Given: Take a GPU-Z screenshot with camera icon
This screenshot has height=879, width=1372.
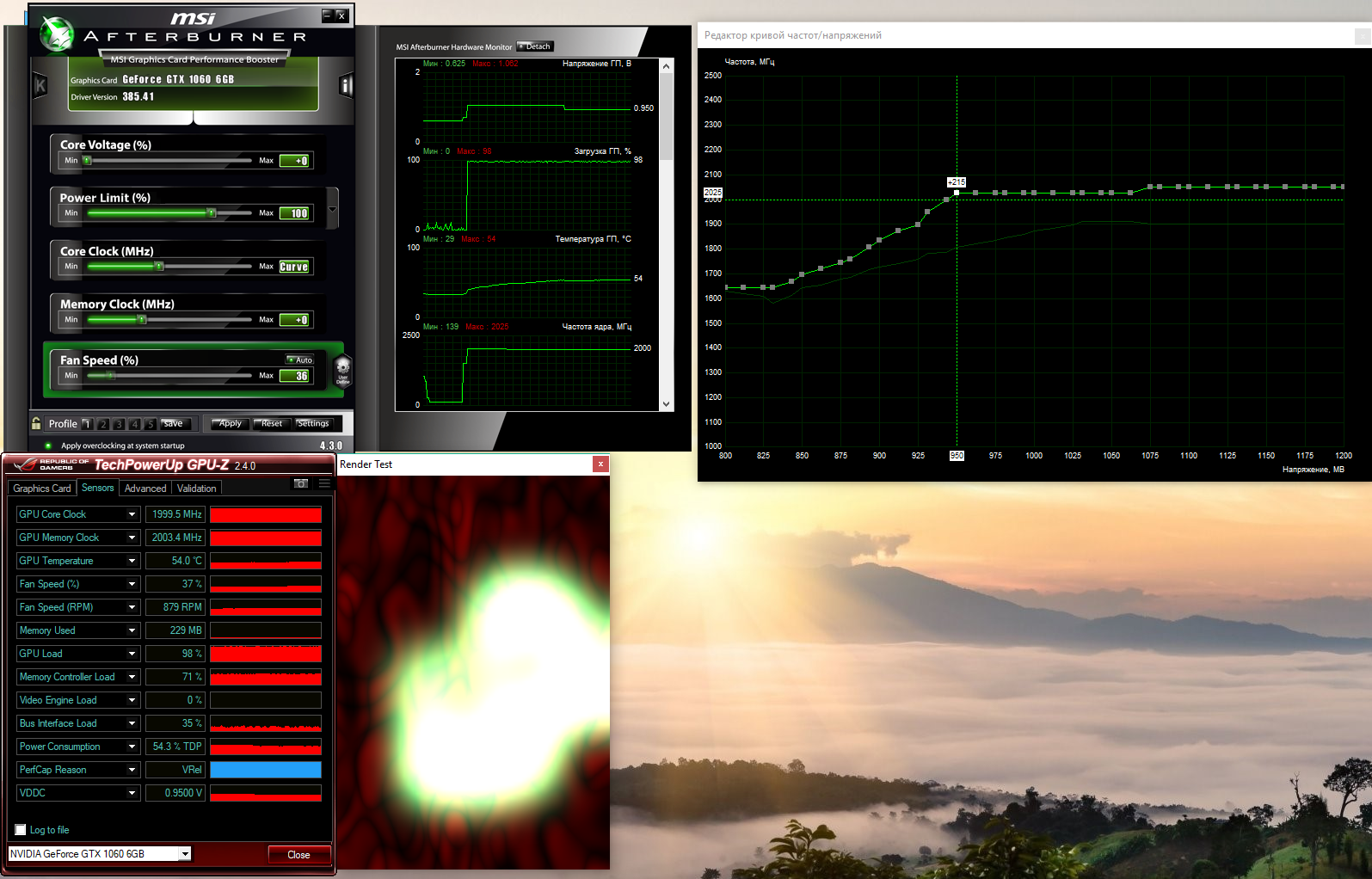Looking at the screenshot, I should point(301,483).
